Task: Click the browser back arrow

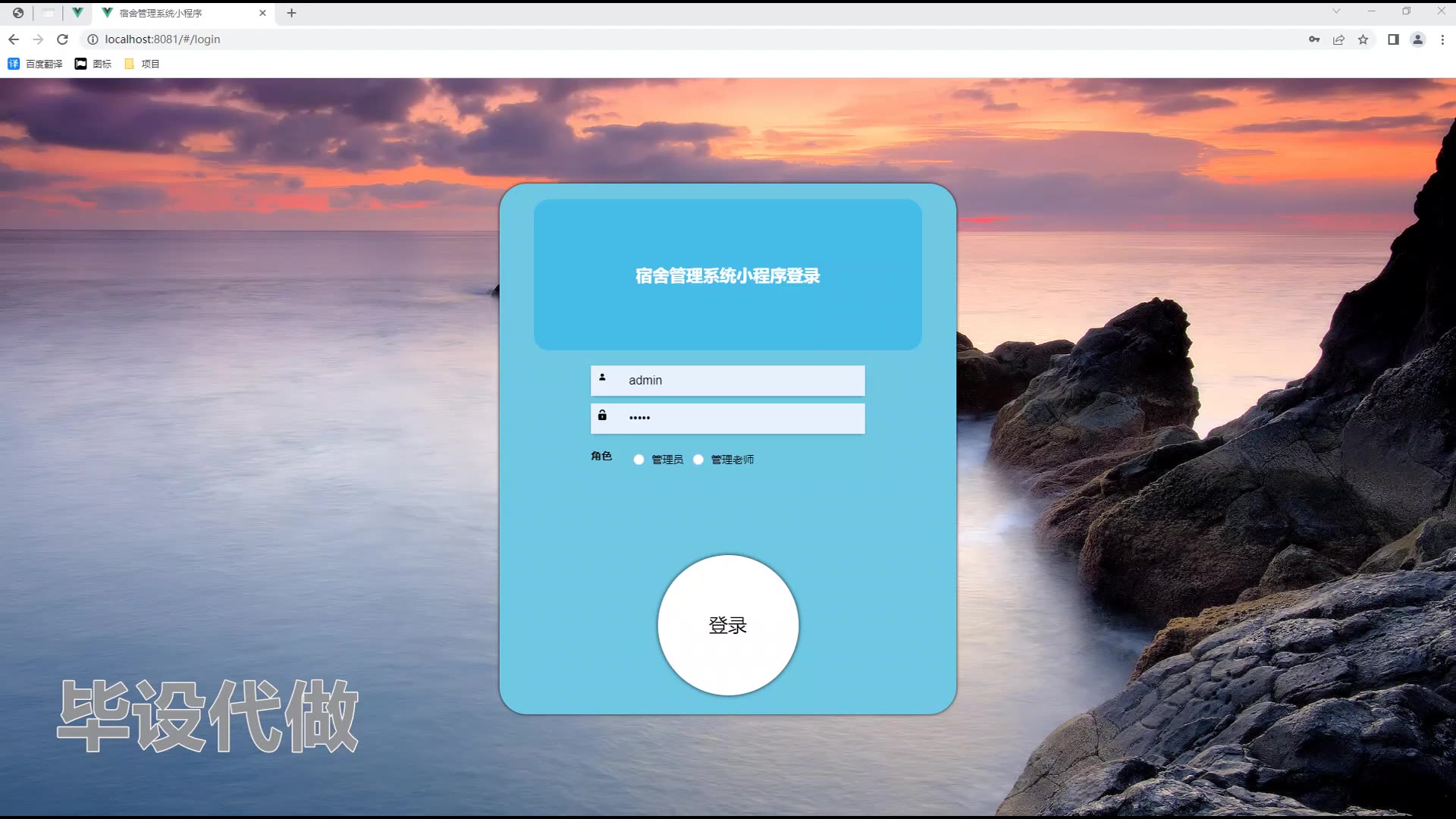Action: (x=14, y=39)
